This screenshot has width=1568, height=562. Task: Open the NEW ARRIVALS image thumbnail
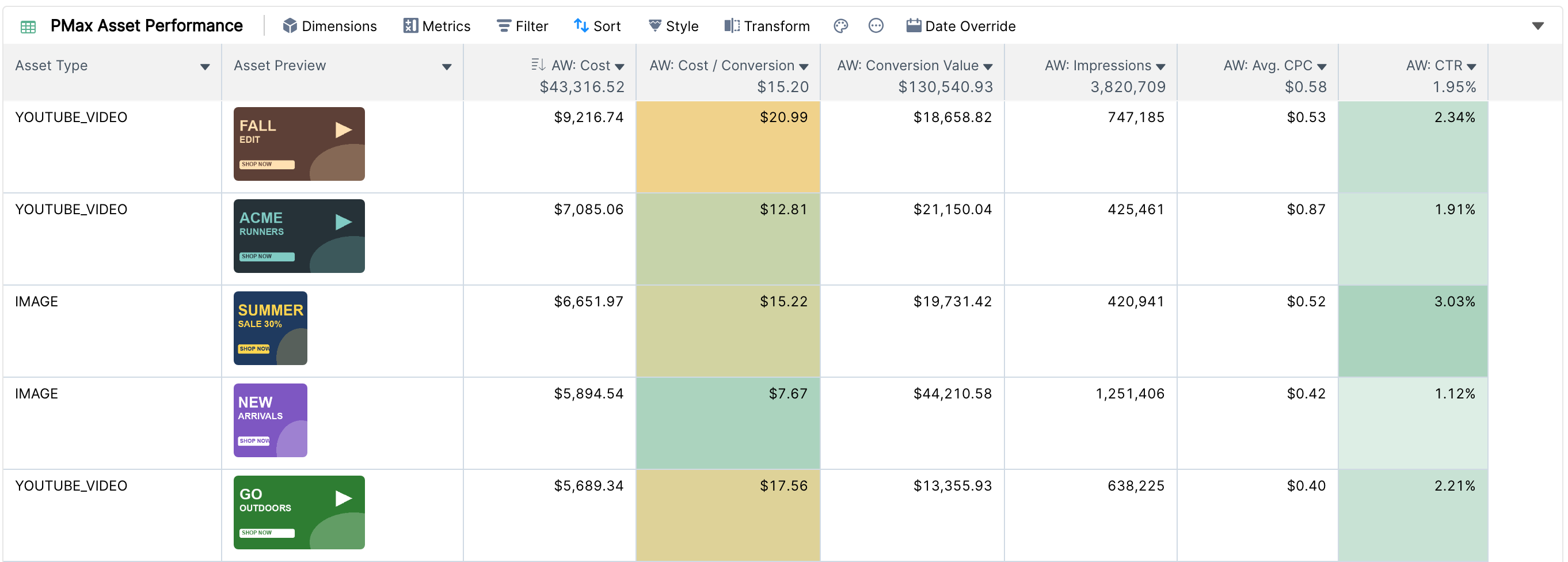pos(271,420)
